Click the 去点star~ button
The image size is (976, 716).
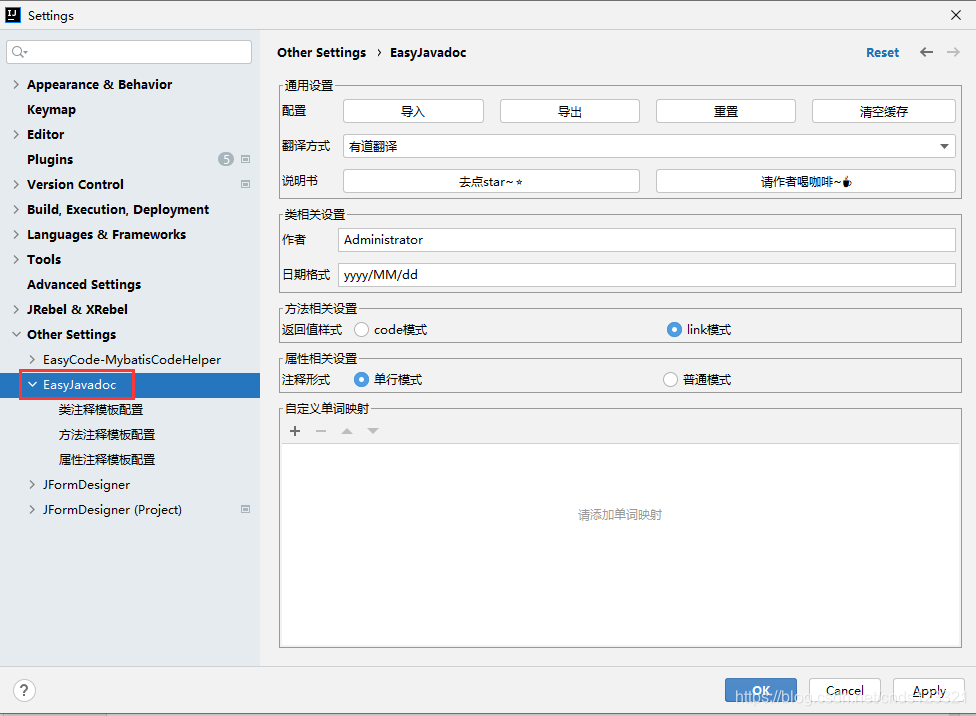coord(491,181)
